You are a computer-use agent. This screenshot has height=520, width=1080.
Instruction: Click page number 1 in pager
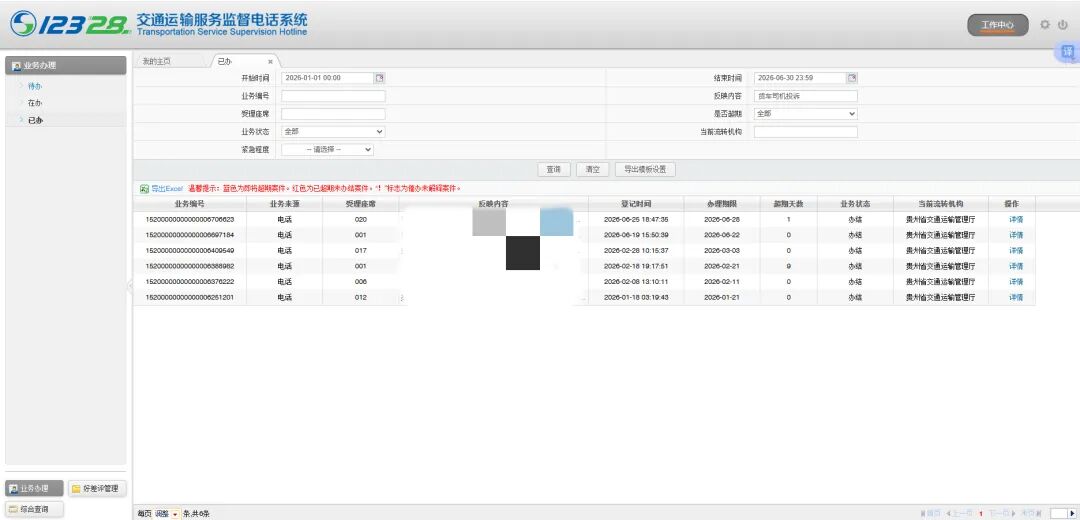click(980, 514)
